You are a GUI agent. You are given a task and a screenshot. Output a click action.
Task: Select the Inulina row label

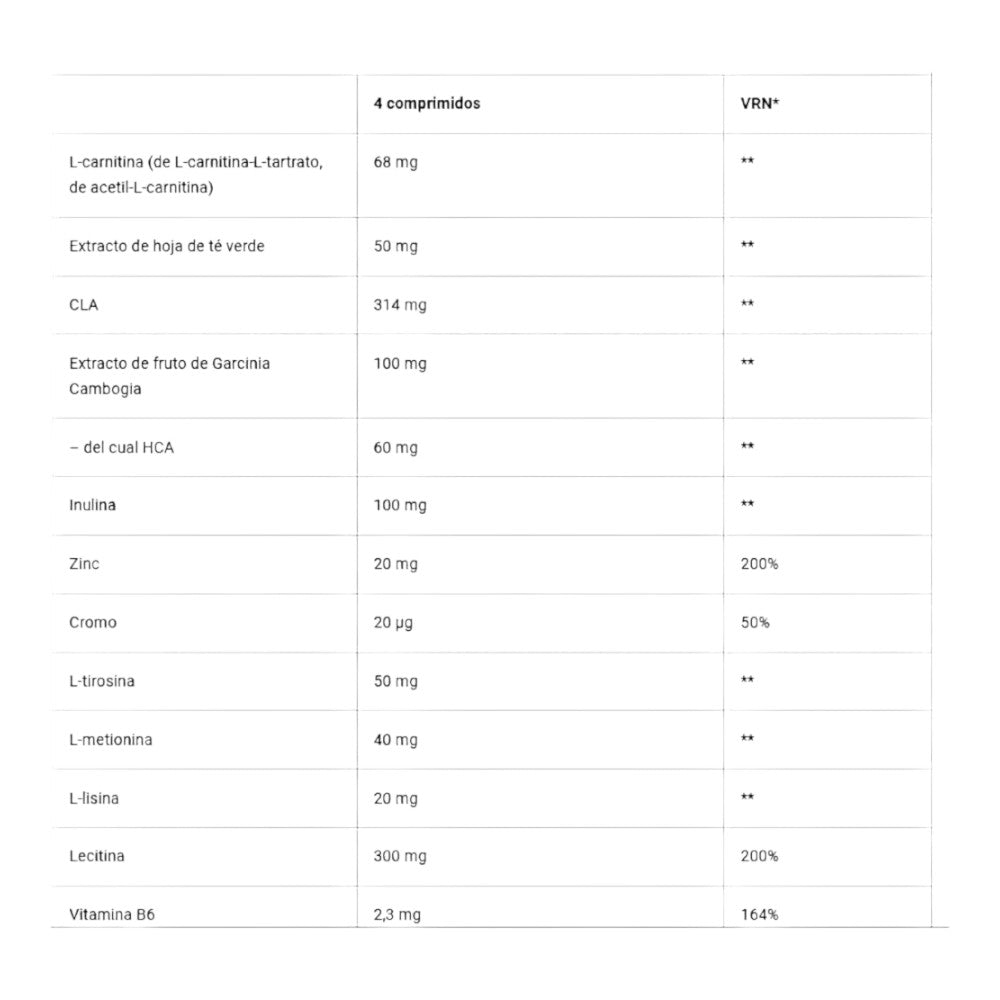pos(93,506)
